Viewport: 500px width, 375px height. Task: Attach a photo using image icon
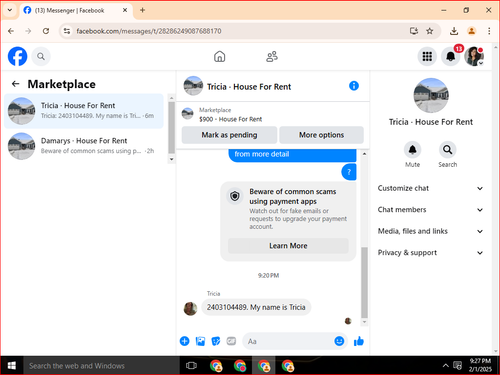click(x=200, y=341)
